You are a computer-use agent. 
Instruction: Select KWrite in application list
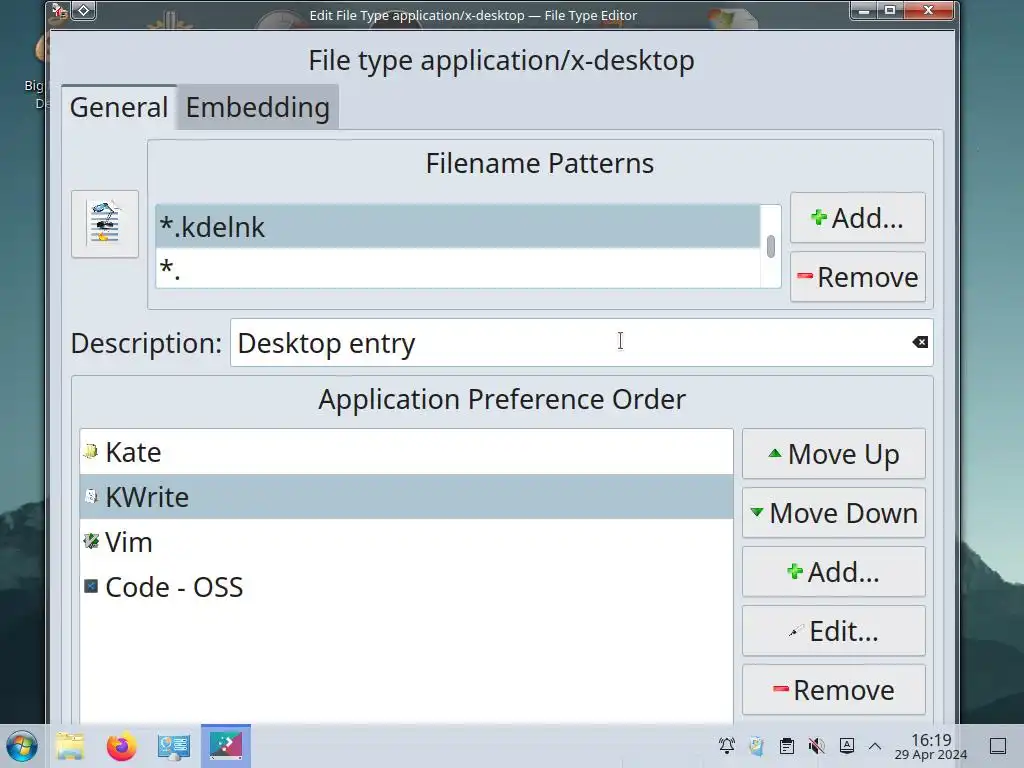(x=406, y=497)
